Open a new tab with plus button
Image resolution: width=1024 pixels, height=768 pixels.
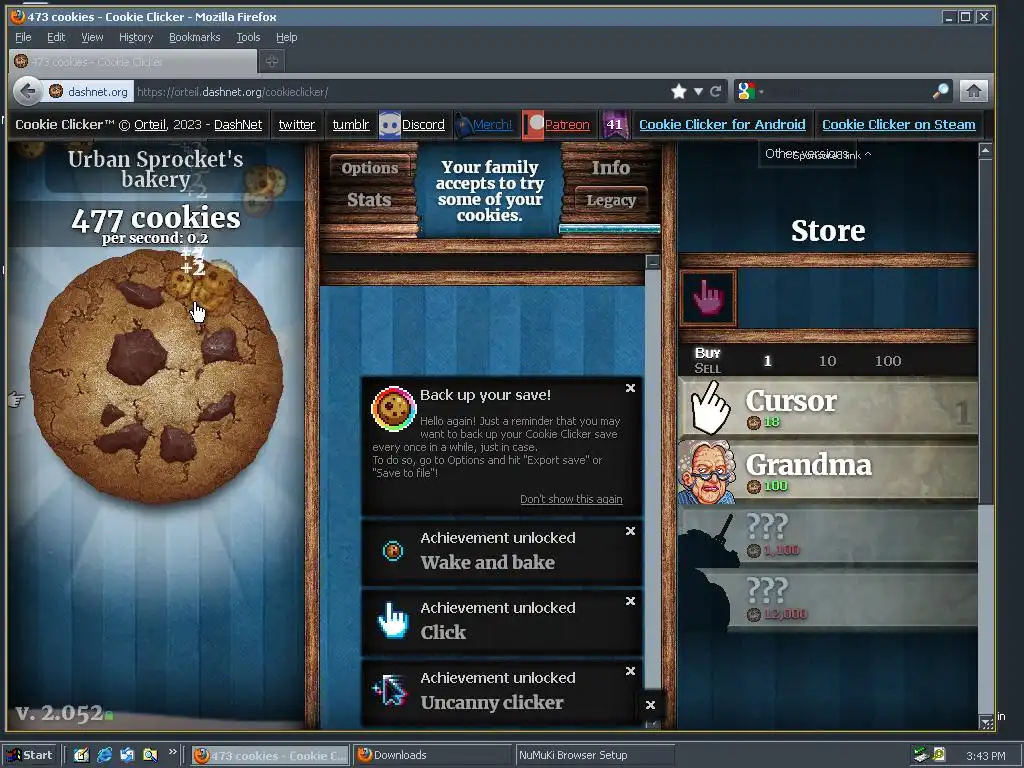[272, 61]
